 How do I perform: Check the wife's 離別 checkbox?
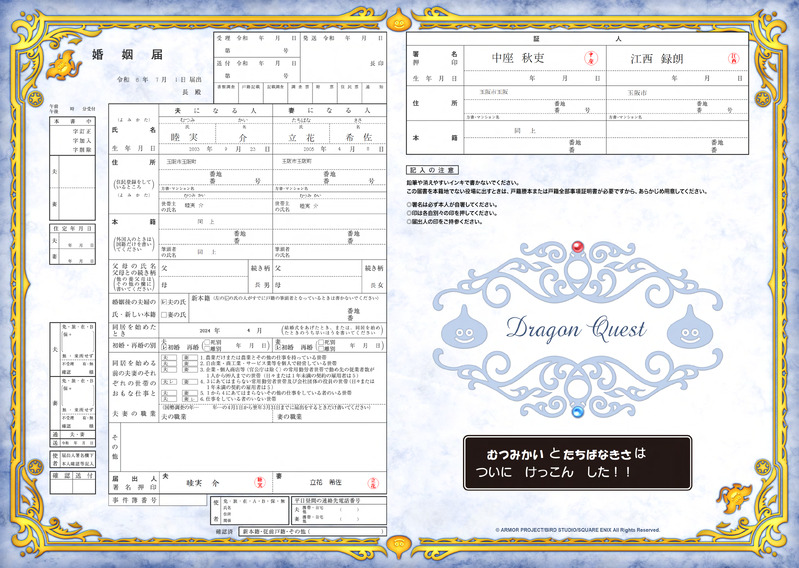click(321, 349)
